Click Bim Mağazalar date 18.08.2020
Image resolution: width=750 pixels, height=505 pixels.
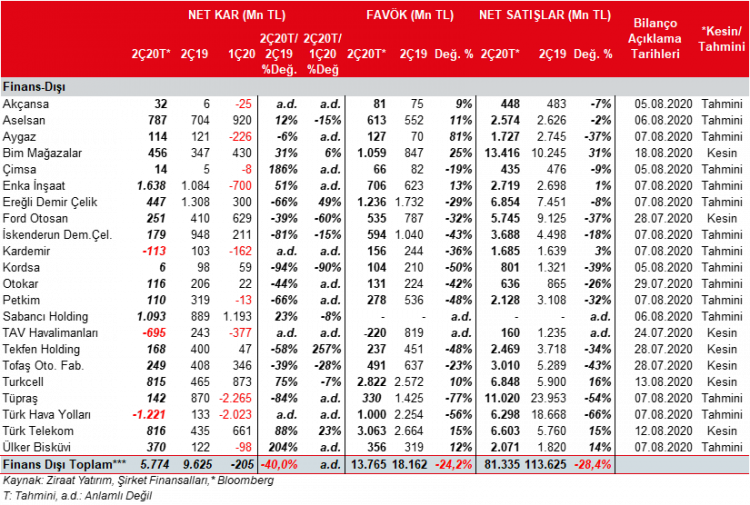click(663, 153)
